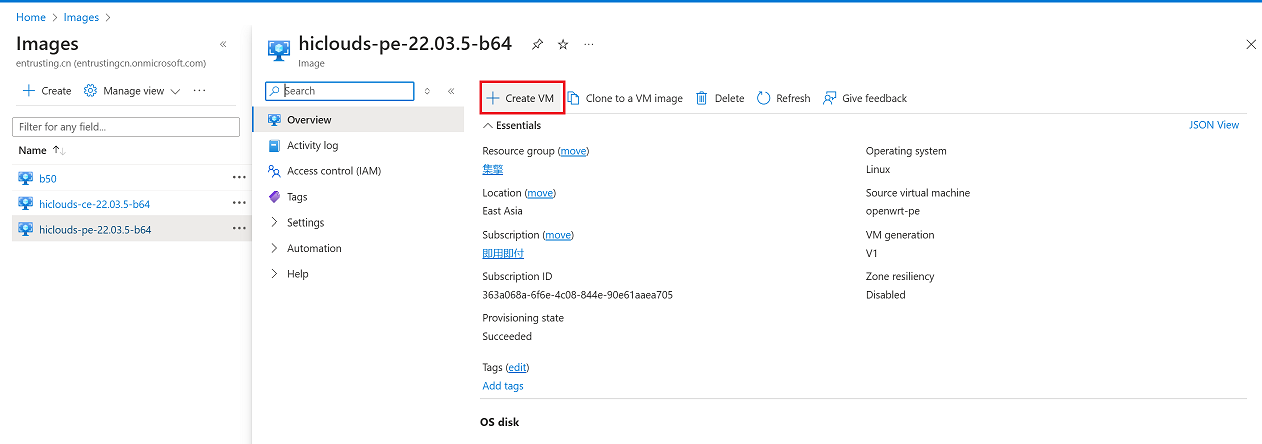Select hiclouds-pe-22.03.5-b64 in list
Image resolution: width=1262 pixels, height=444 pixels.
point(95,229)
